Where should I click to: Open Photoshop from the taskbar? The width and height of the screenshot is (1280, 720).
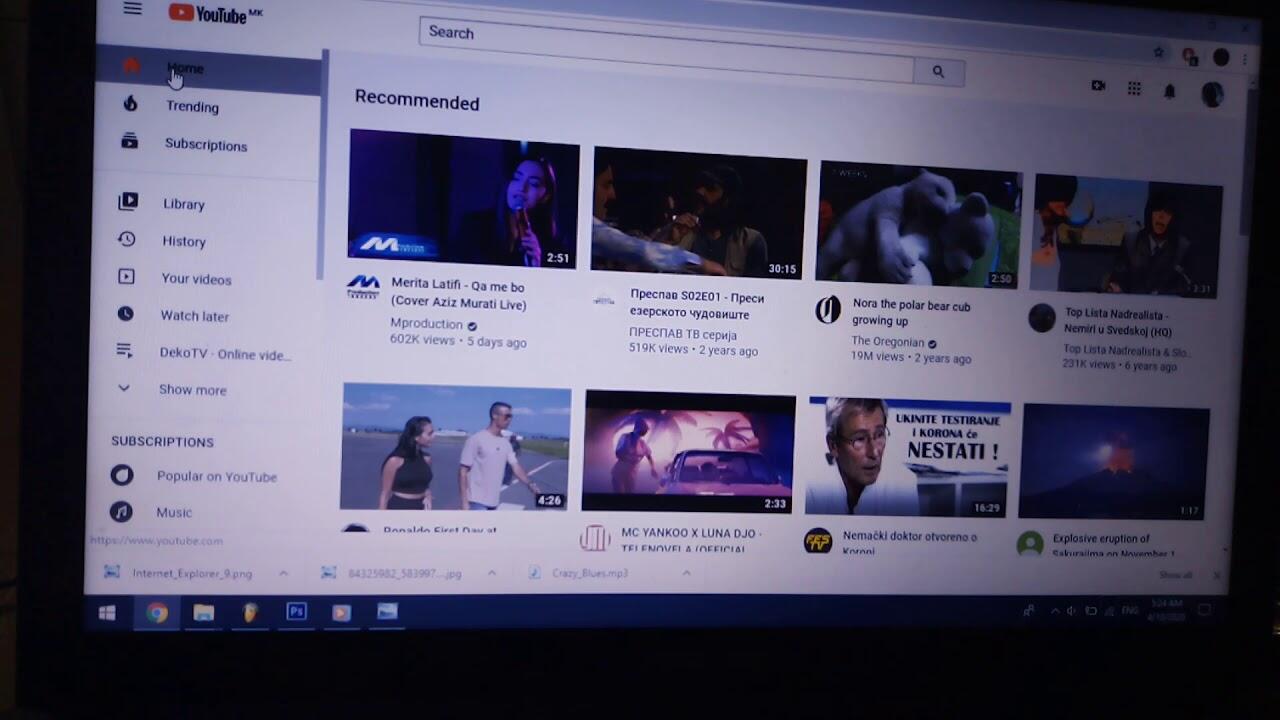click(x=296, y=611)
